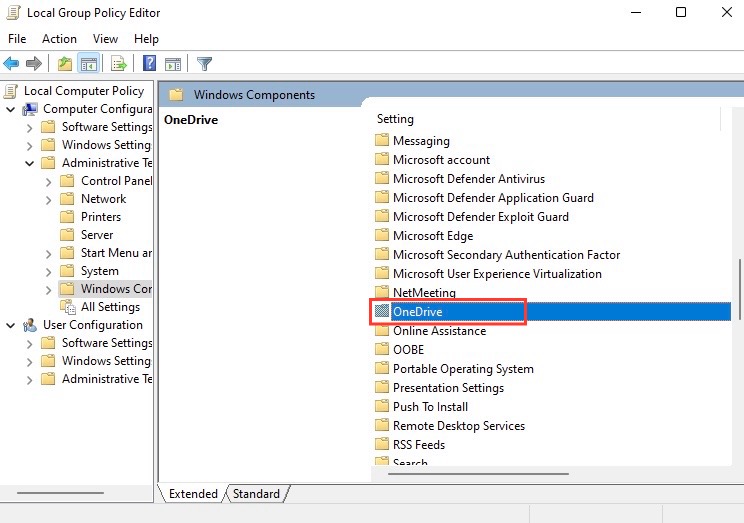The image size is (744, 523).
Task: Expand Windows Settings under Computer Configuration
Action: click(x=29, y=146)
